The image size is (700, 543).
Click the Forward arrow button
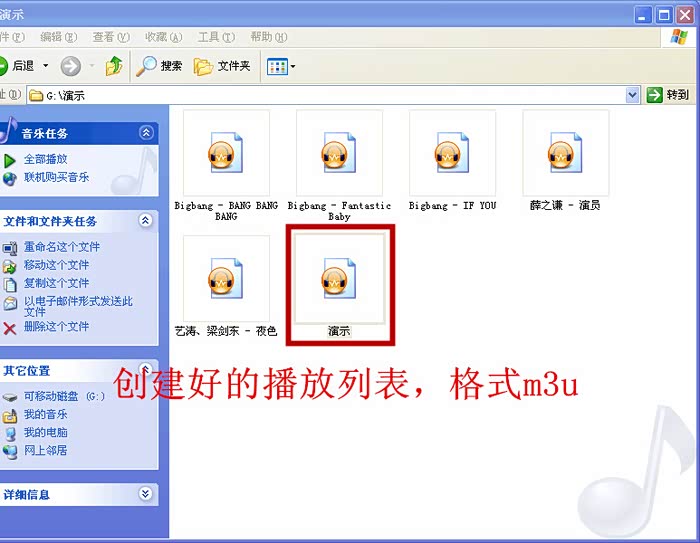71,66
